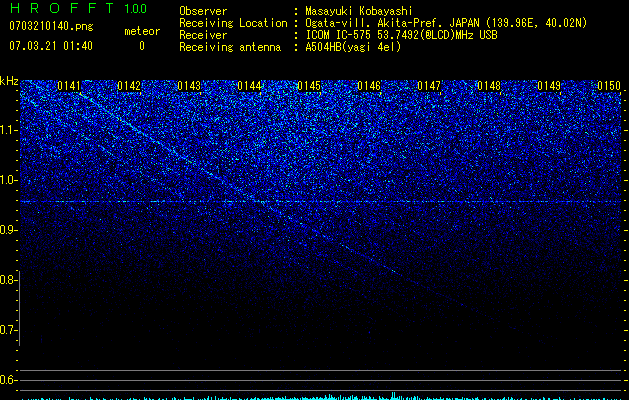The width and height of the screenshot is (629, 400).
Task: Select the filename 0703210140.png
Action: click(51, 26)
